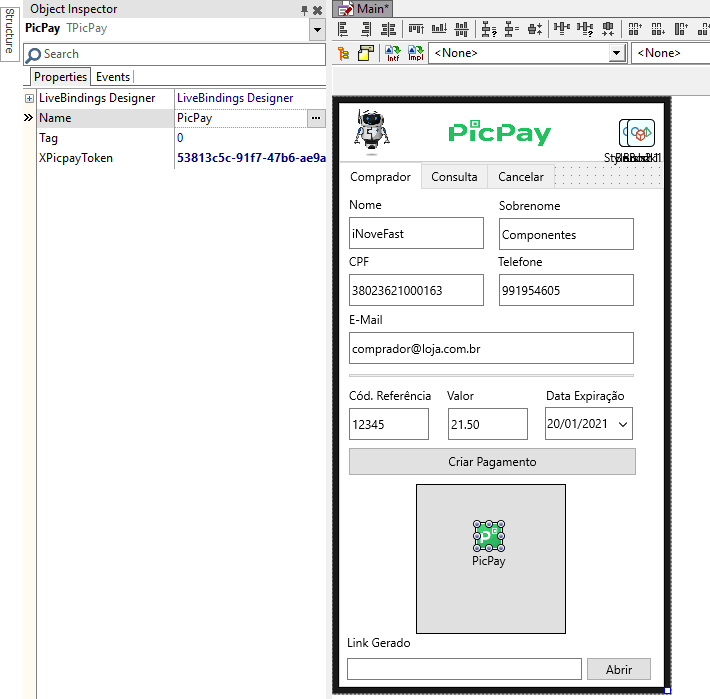Open the second <None> combo box

670,53
